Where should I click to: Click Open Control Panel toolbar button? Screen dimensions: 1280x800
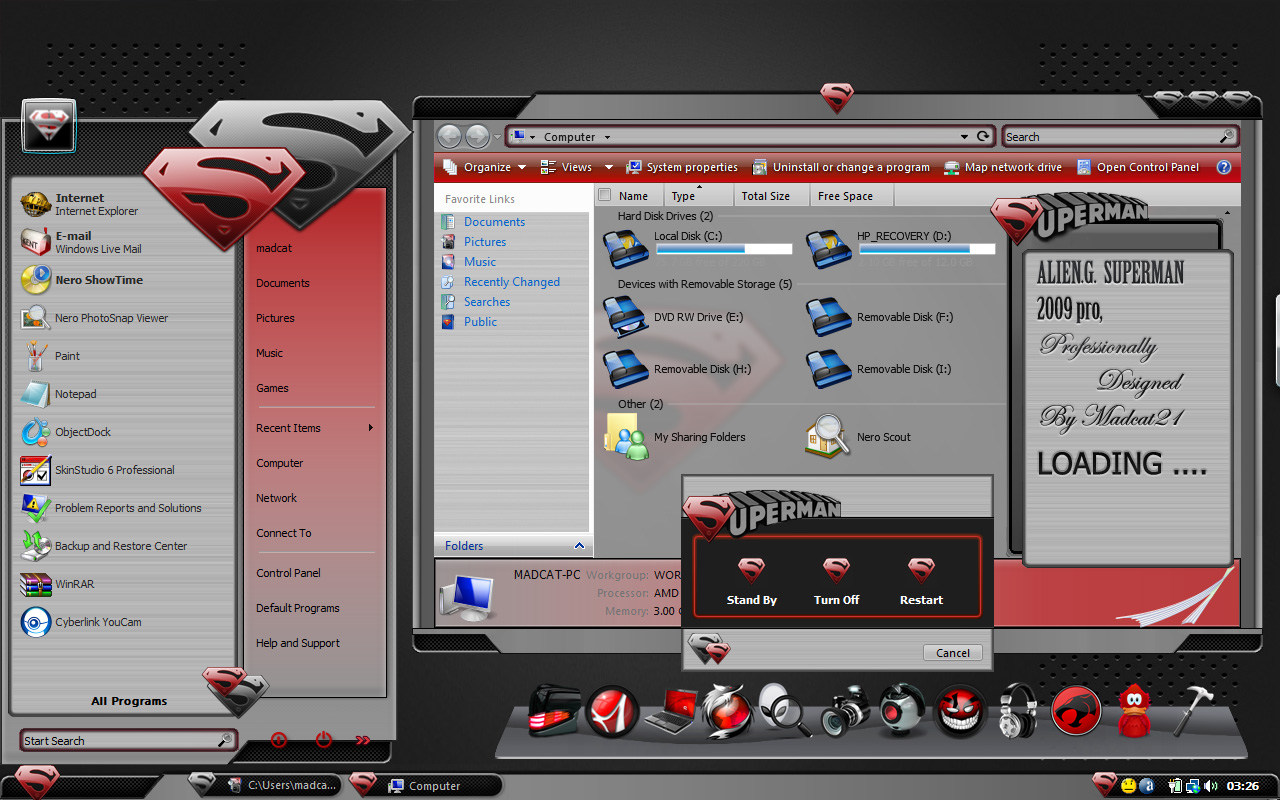1138,167
